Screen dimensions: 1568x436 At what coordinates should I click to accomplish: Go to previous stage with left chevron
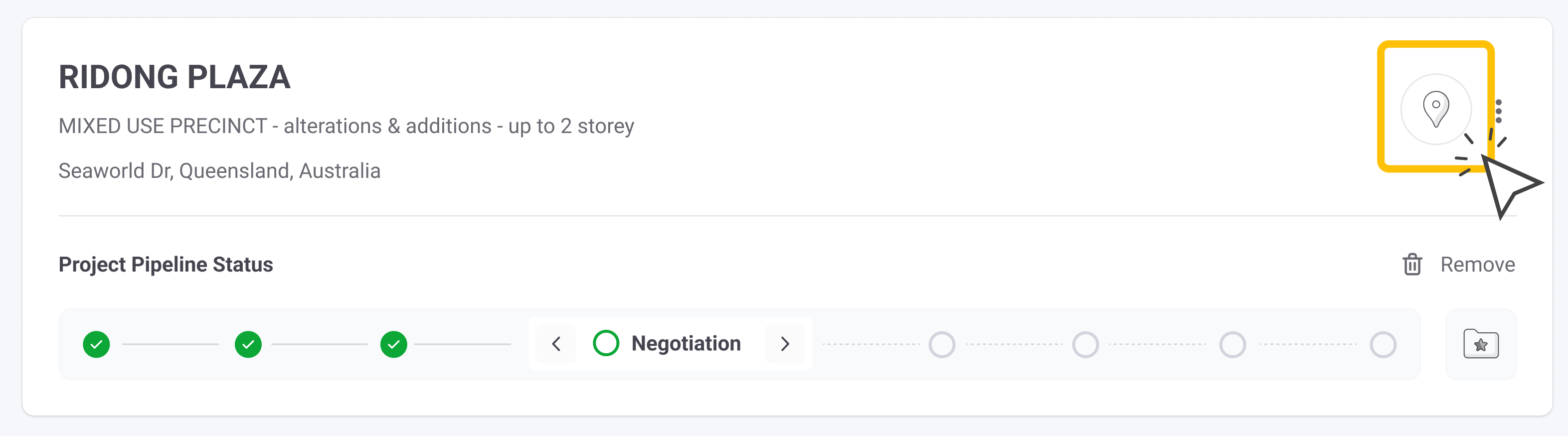tap(556, 344)
